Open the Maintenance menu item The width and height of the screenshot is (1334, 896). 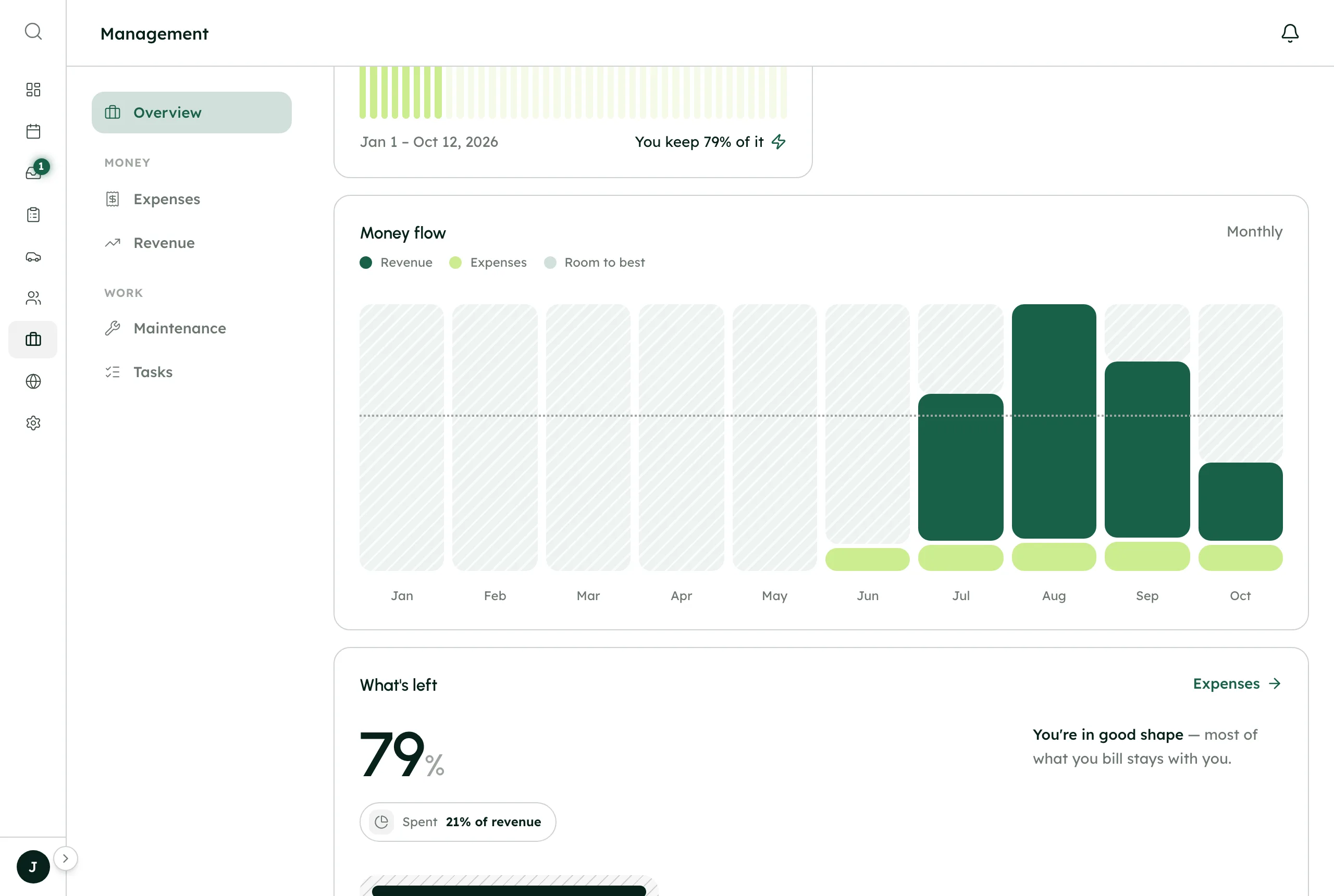coord(191,328)
